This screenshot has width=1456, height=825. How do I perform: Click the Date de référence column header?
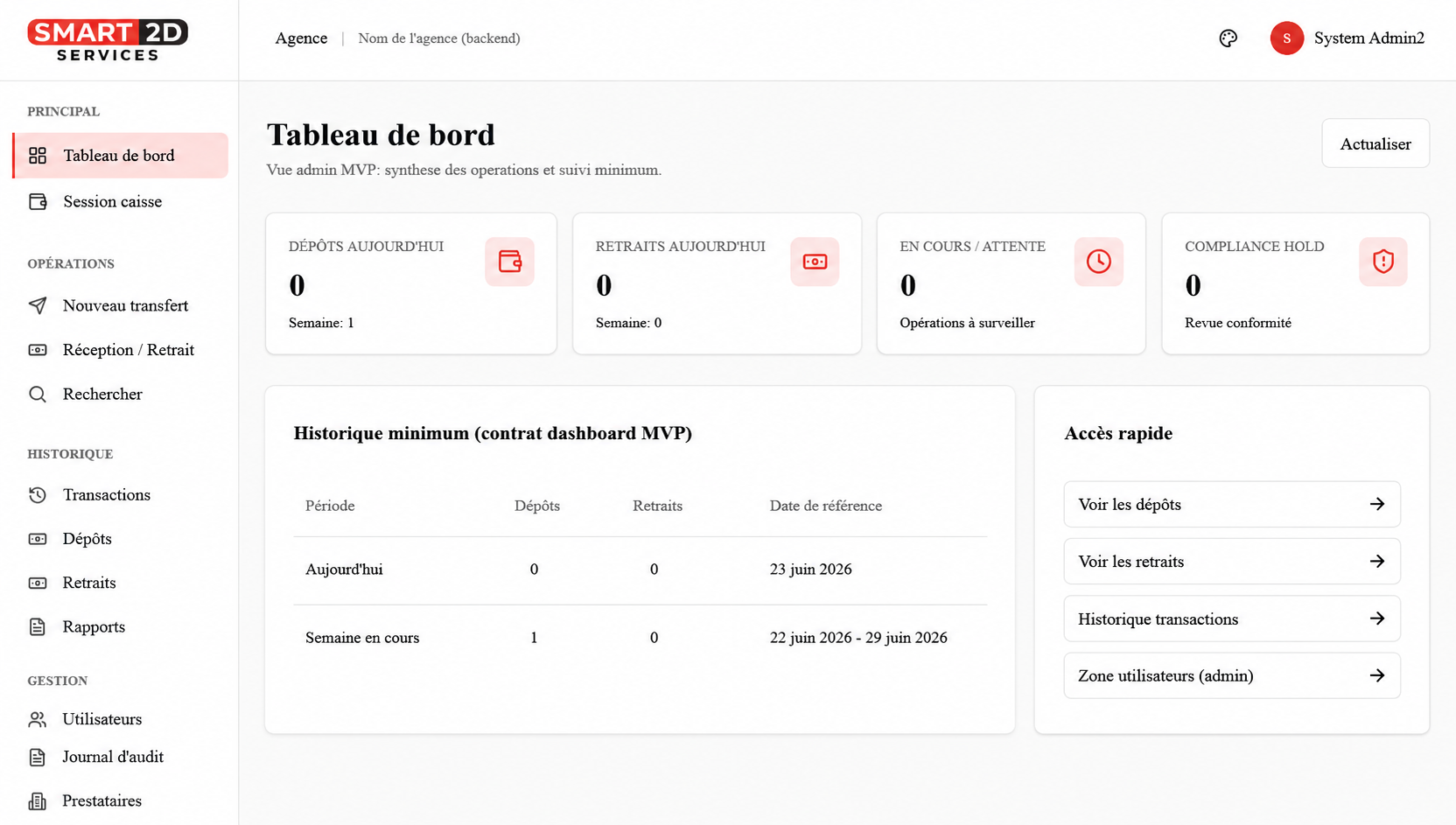click(826, 506)
